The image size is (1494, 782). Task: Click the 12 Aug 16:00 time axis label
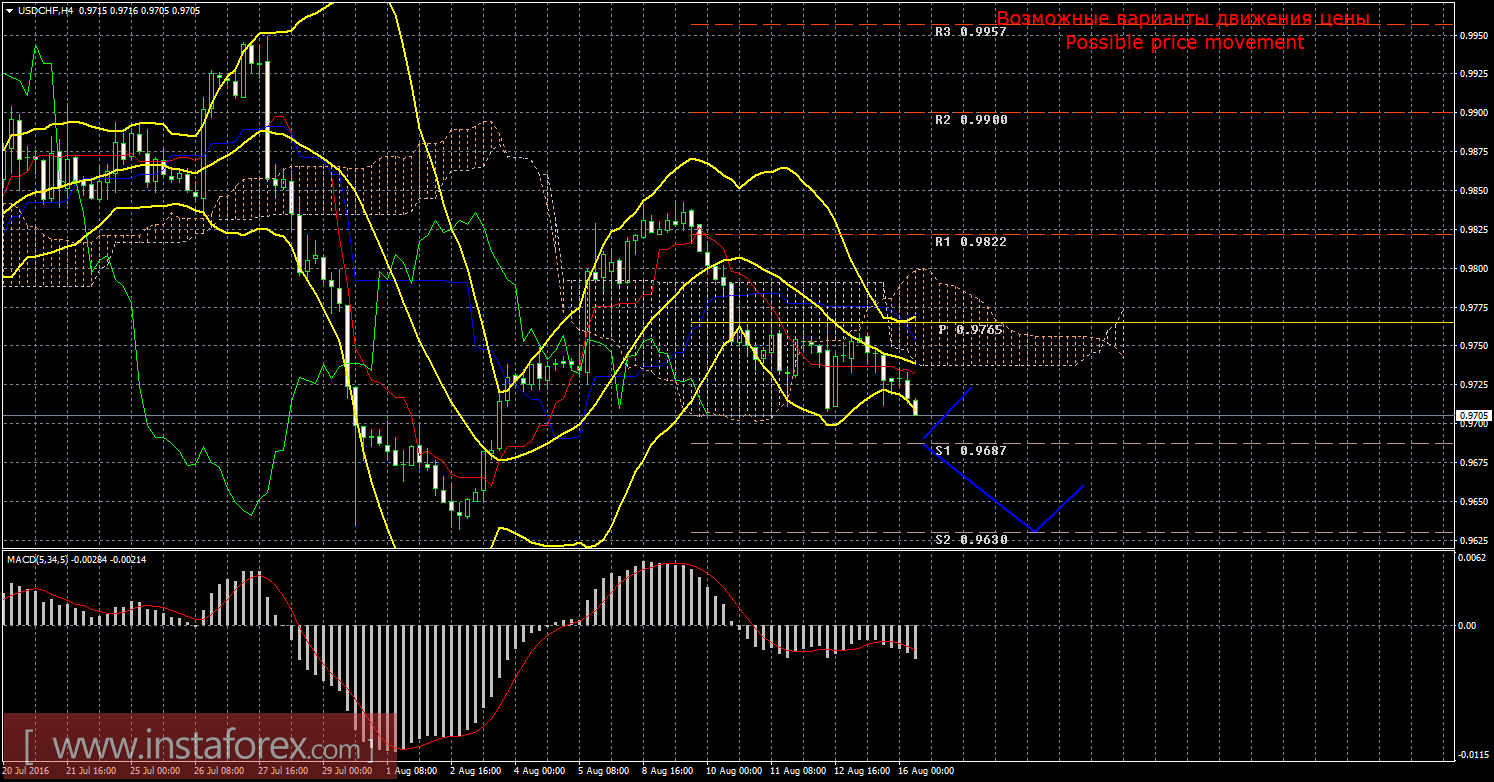tap(862, 771)
